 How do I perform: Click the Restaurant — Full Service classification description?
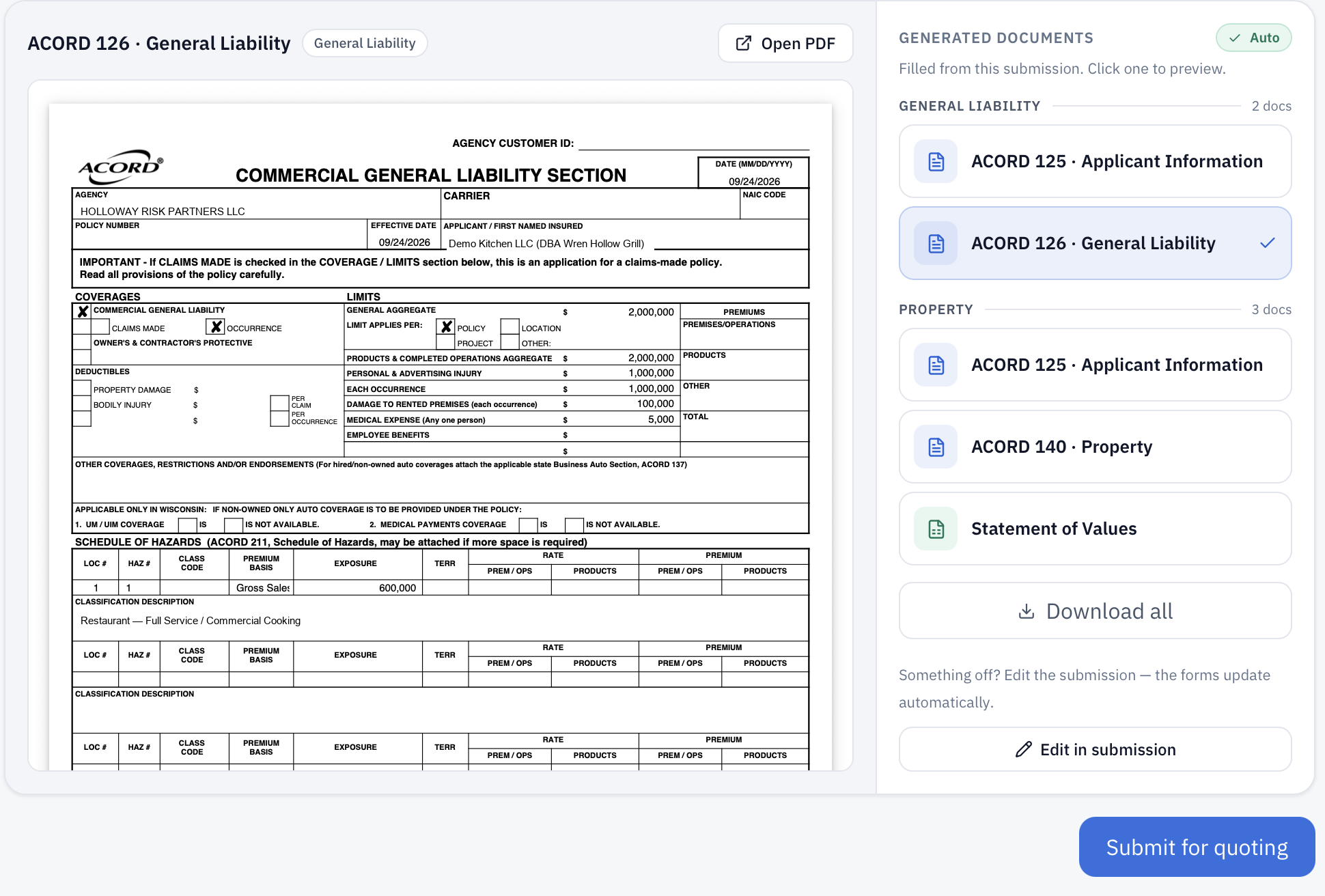[x=190, y=621]
